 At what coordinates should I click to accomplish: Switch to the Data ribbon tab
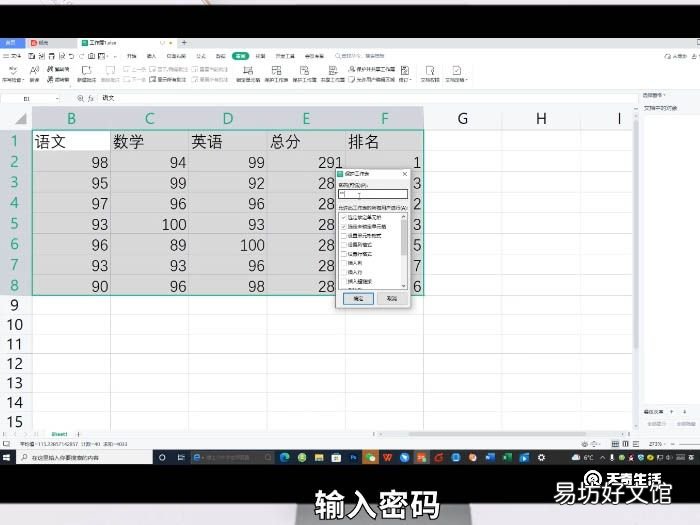coord(221,56)
